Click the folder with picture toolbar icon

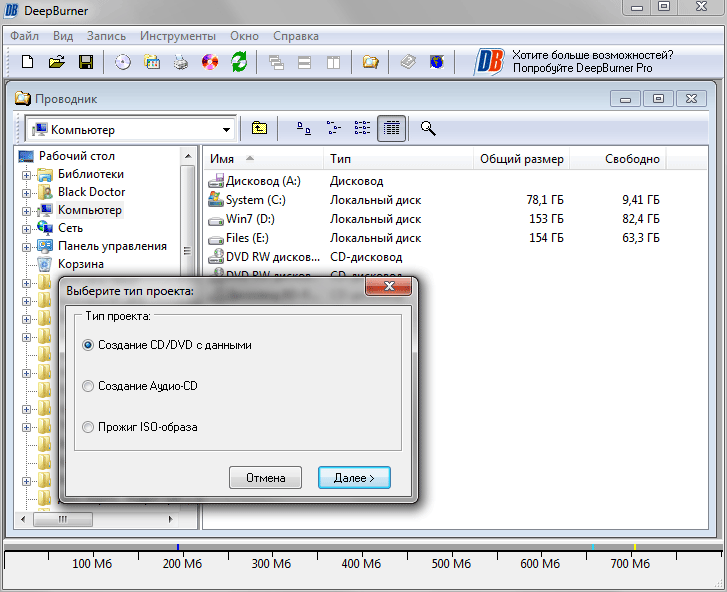tap(152, 62)
